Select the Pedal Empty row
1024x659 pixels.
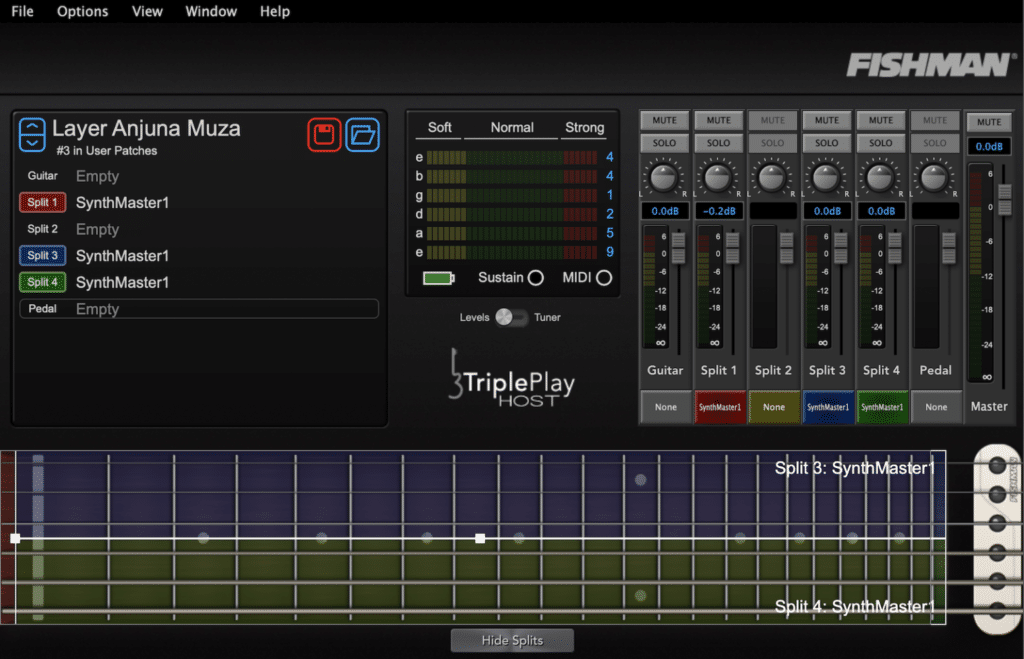click(199, 309)
